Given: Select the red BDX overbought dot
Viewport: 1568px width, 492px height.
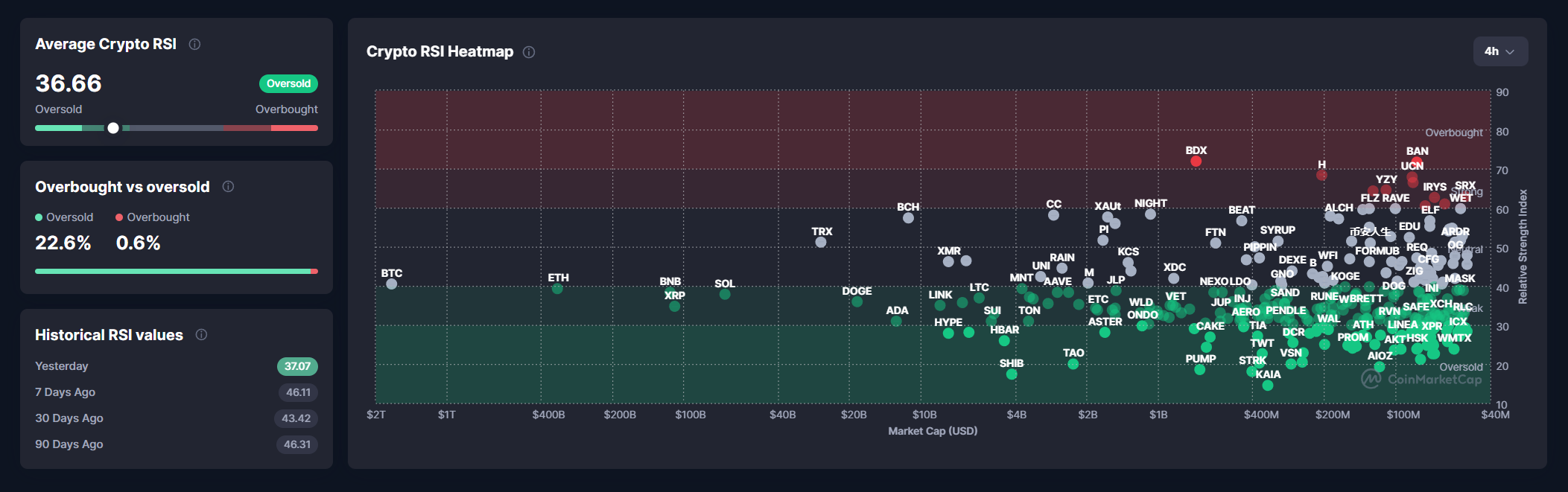Looking at the screenshot, I should pos(1196,162).
